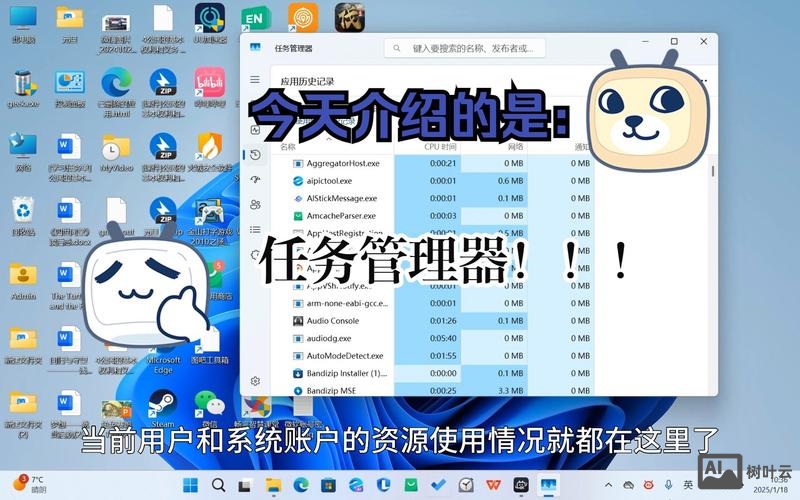Open Task Manager hamburger navigation menu
The width and height of the screenshot is (800, 500).
pos(255,80)
